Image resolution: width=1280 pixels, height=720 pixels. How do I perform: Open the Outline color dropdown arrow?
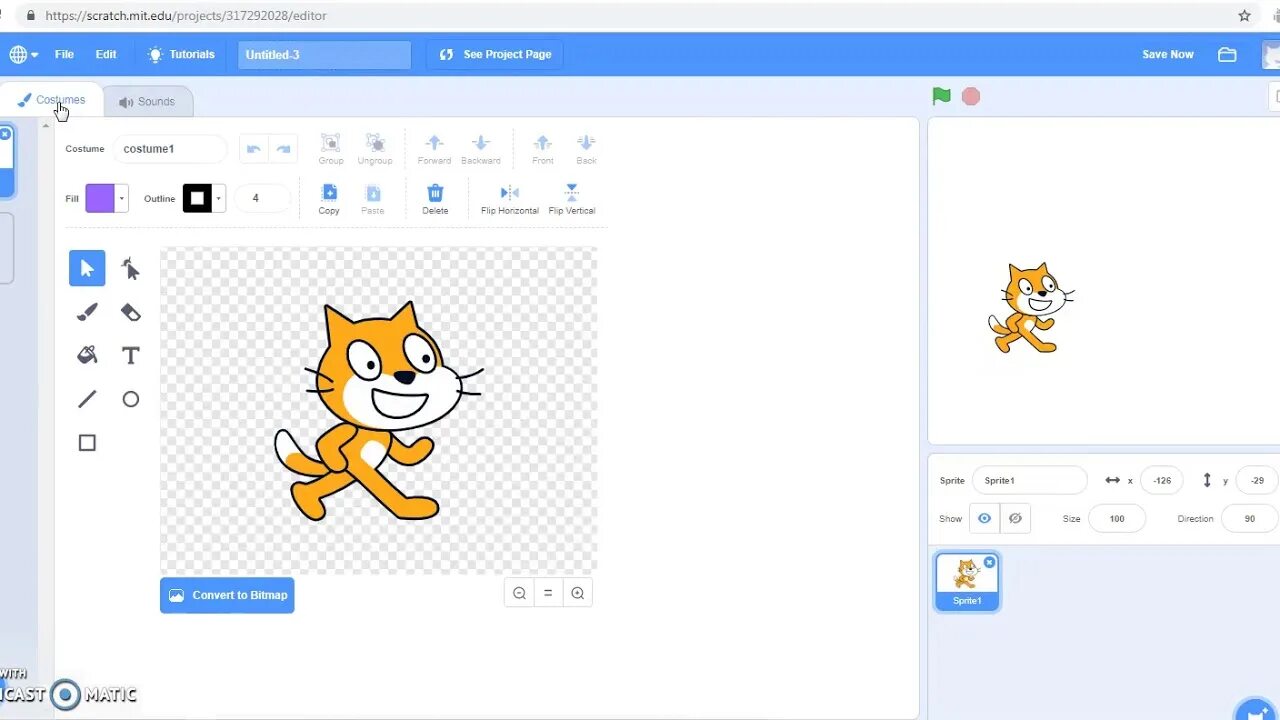click(x=219, y=198)
